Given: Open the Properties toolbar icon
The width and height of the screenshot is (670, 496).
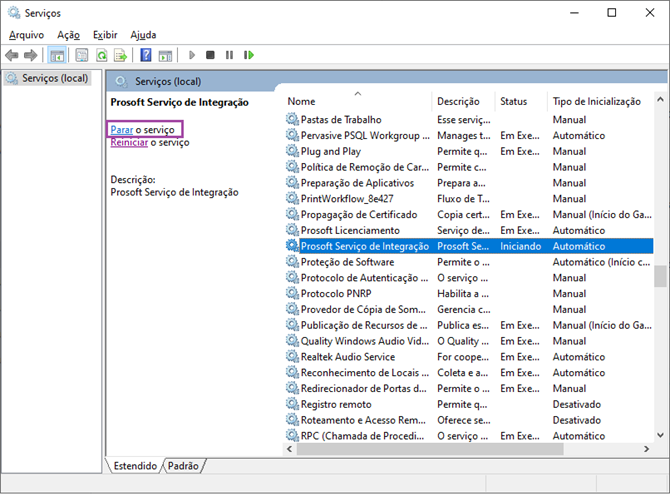Looking at the screenshot, I should click(82, 55).
